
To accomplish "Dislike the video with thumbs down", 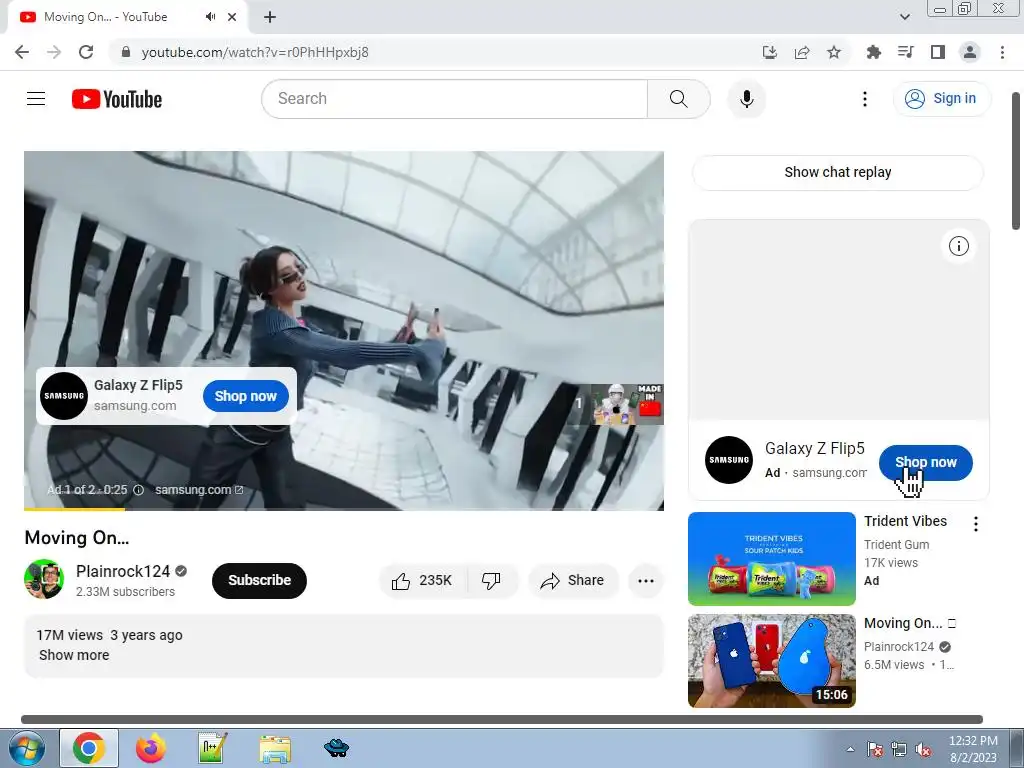I will (x=491, y=581).
